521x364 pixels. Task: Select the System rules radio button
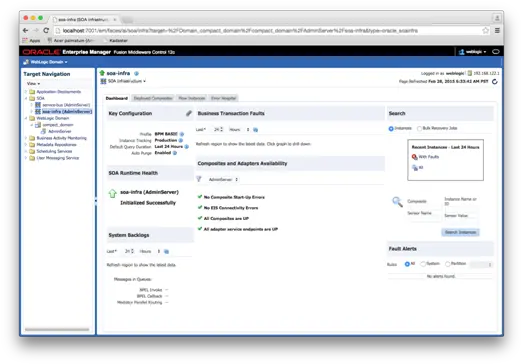tap(423, 264)
